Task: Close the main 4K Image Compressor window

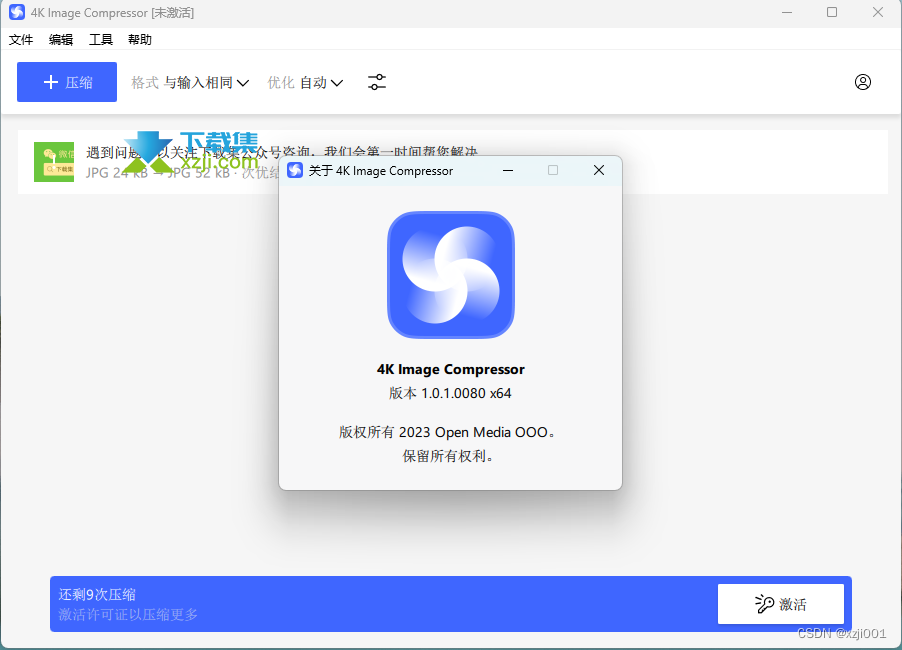Action: point(877,12)
